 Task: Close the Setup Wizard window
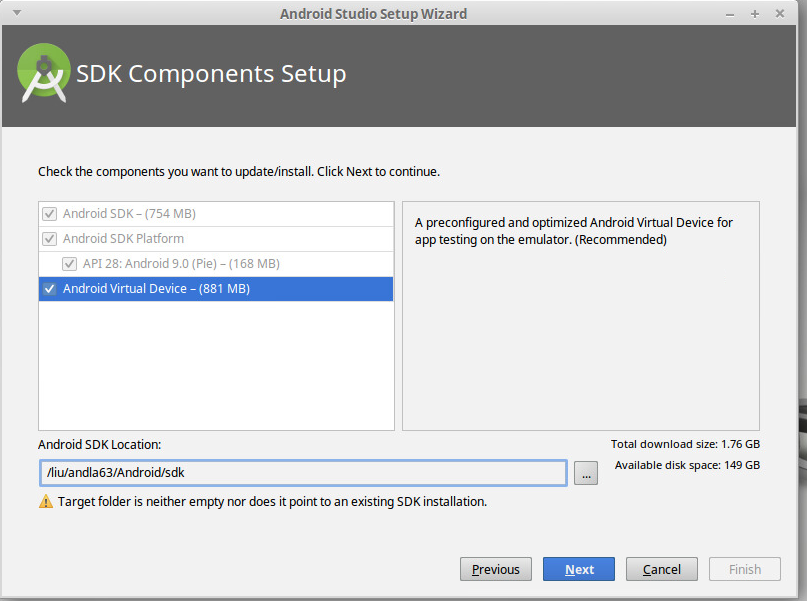[780, 14]
